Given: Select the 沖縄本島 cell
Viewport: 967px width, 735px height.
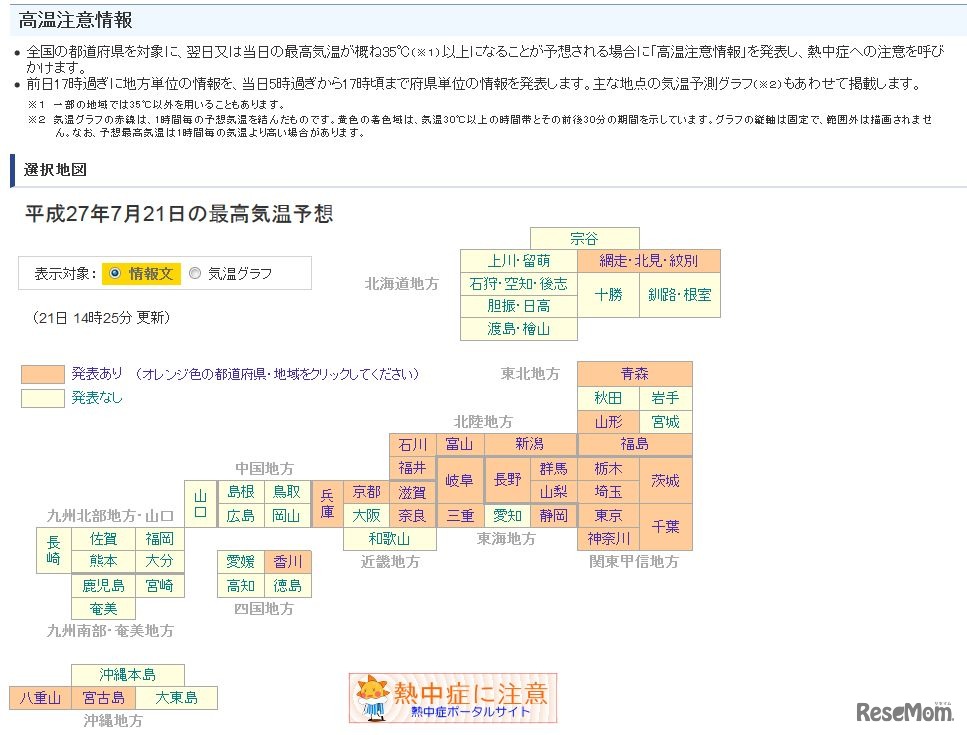Looking at the screenshot, I should click(x=125, y=674).
